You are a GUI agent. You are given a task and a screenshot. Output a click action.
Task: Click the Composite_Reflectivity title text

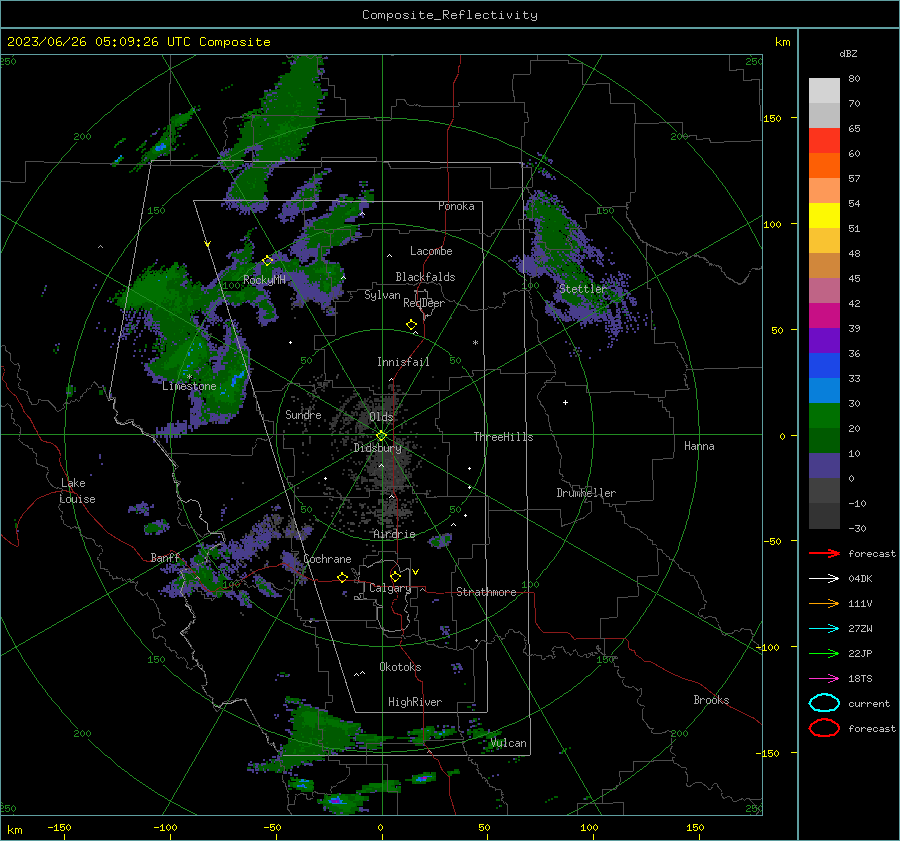[x=449, y=15]
